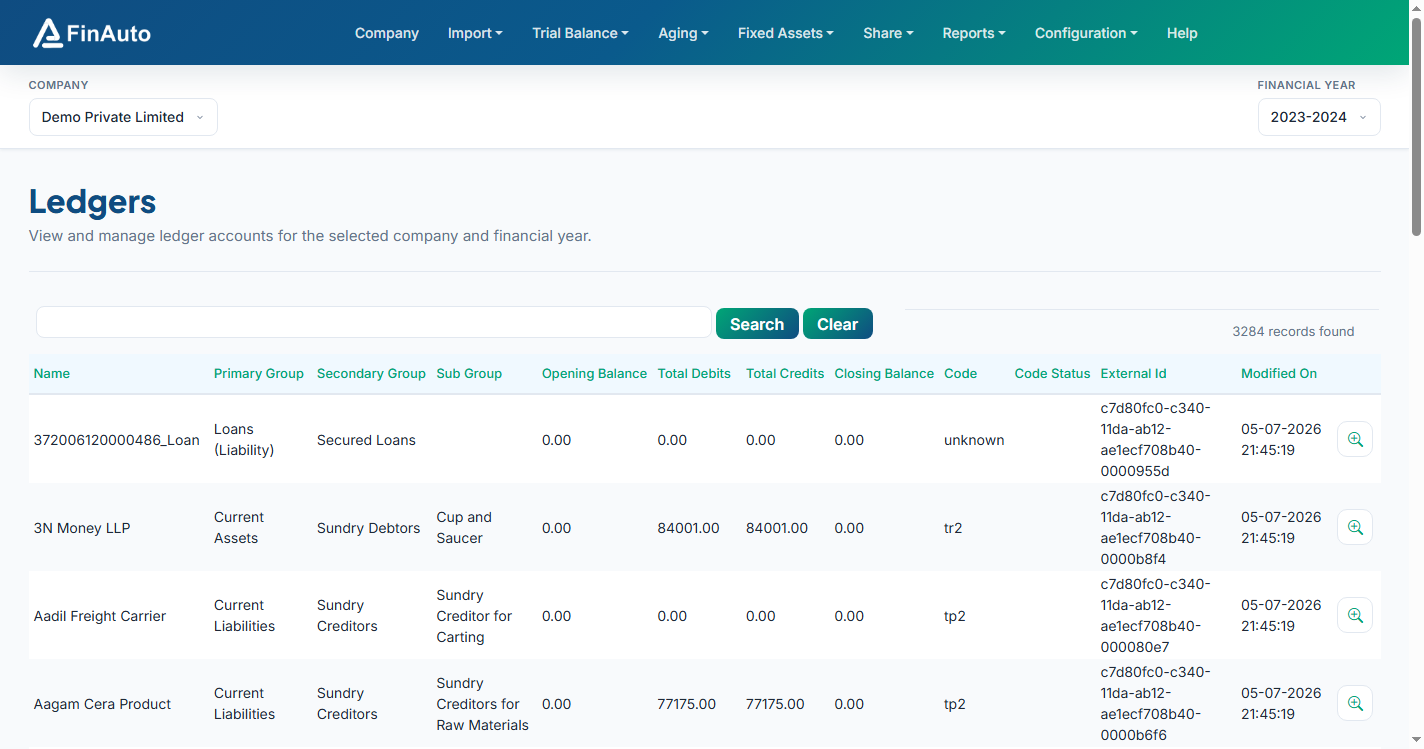
Task: View details of Aadil Freight Carrier ledger
Action: click(1355, 615)
